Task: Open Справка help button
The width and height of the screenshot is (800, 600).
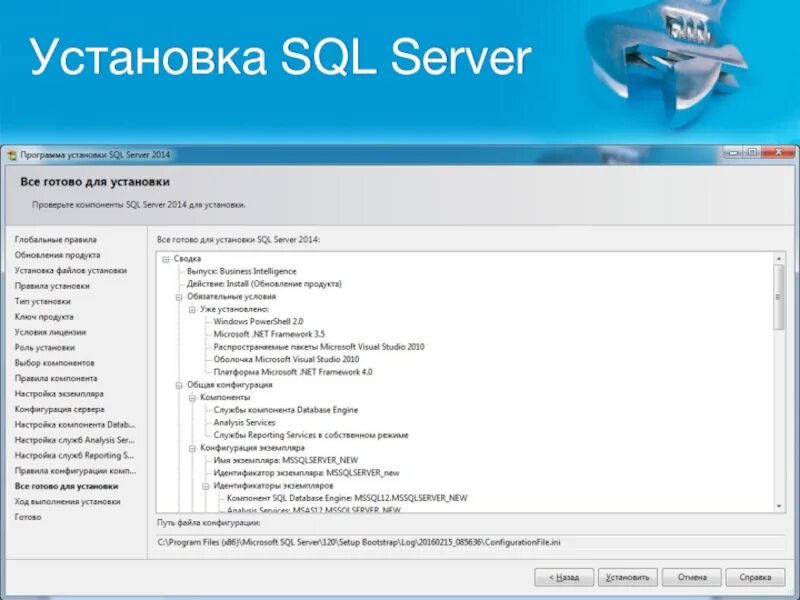Action: [x=755, y=578]
